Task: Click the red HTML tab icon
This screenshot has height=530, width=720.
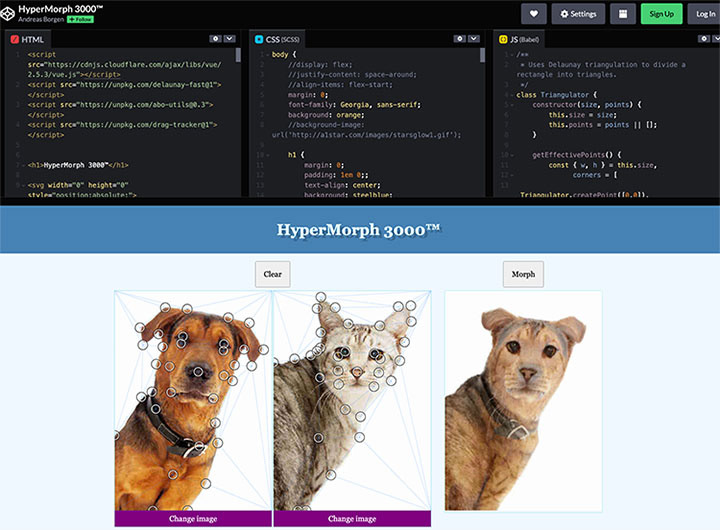Action: coord(15,39)
